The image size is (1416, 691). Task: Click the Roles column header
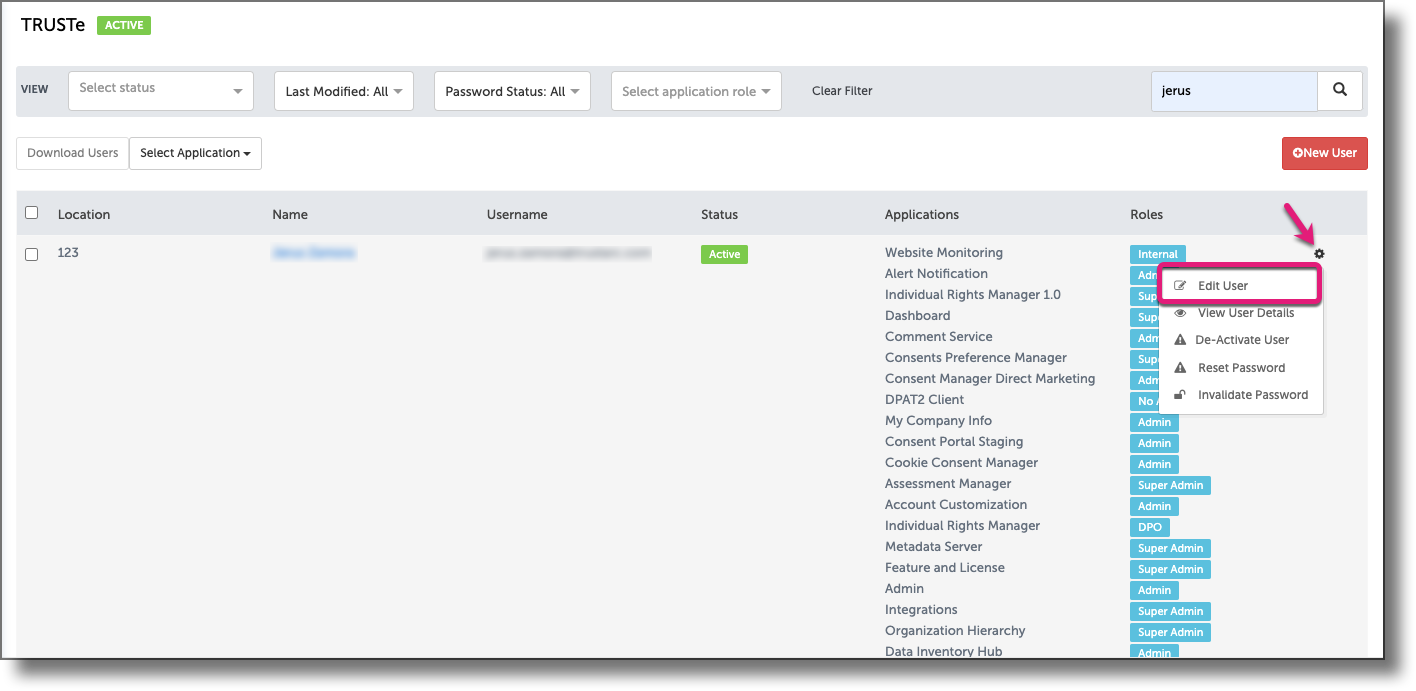[x=1147, y=214]
